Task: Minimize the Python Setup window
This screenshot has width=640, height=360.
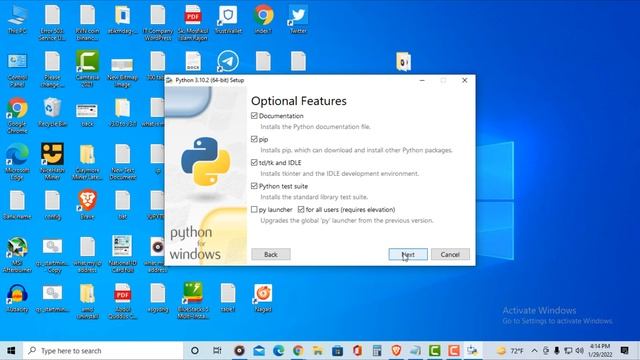Action: pyautogui.click(x=422, y=80)
